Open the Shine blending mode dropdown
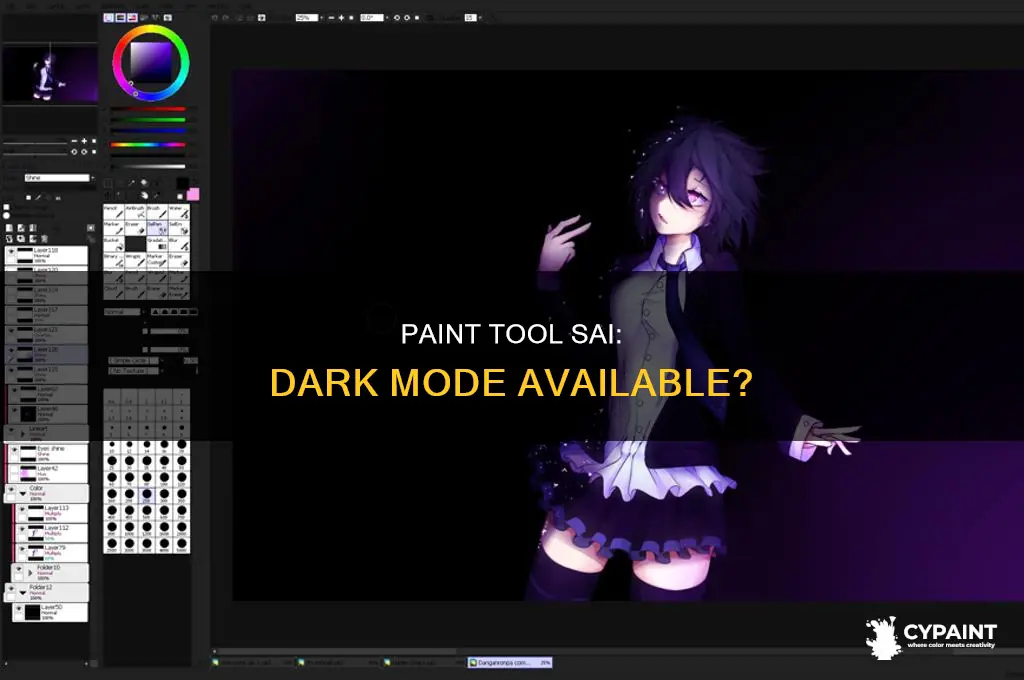This screenshot has height=680, width=1024. [x=59, y=178]
